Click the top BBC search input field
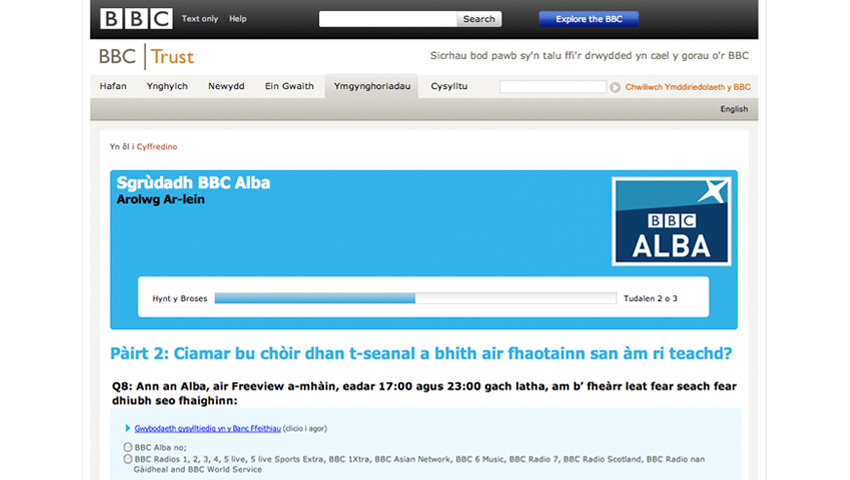 tap(388, 19)
